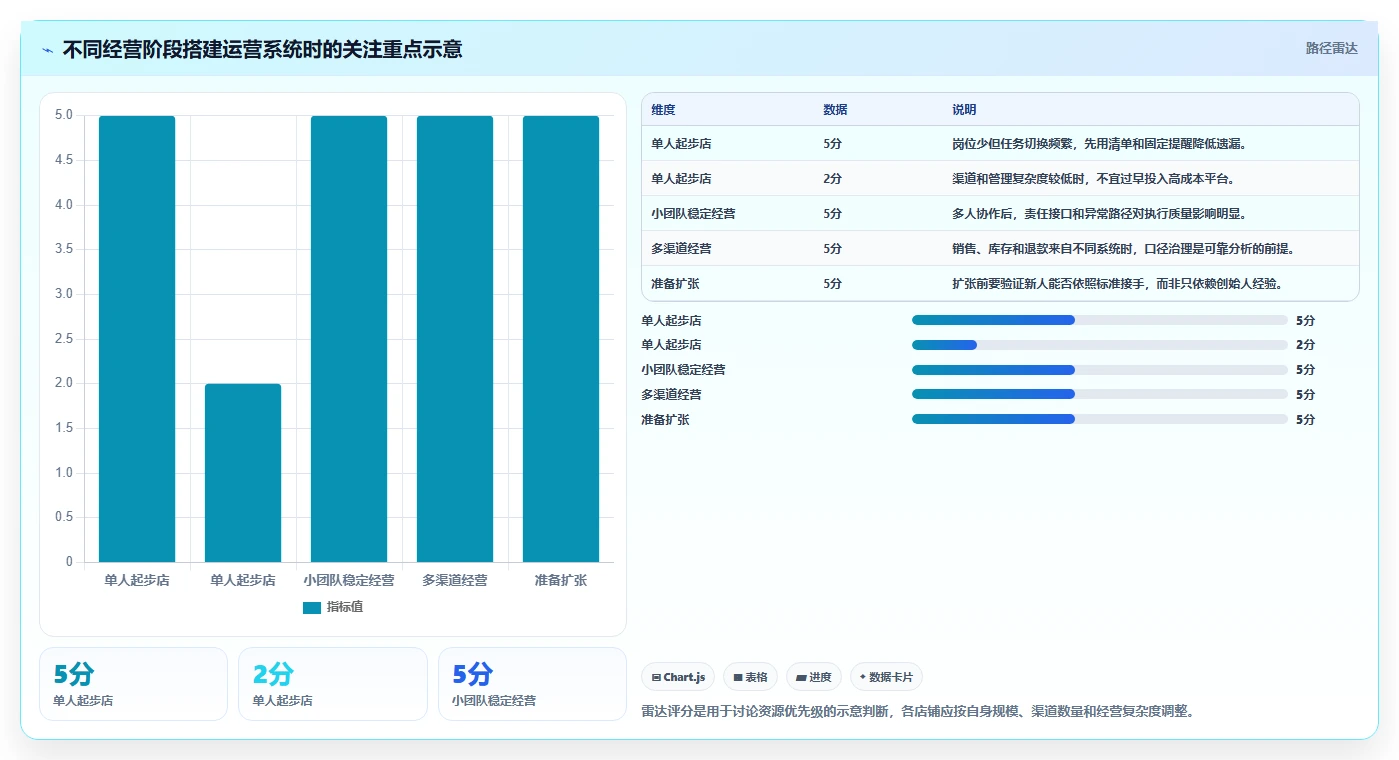Click the bar above the 多渠道经营 axis label
The image size is (1399, 760).
pos(455,339)
